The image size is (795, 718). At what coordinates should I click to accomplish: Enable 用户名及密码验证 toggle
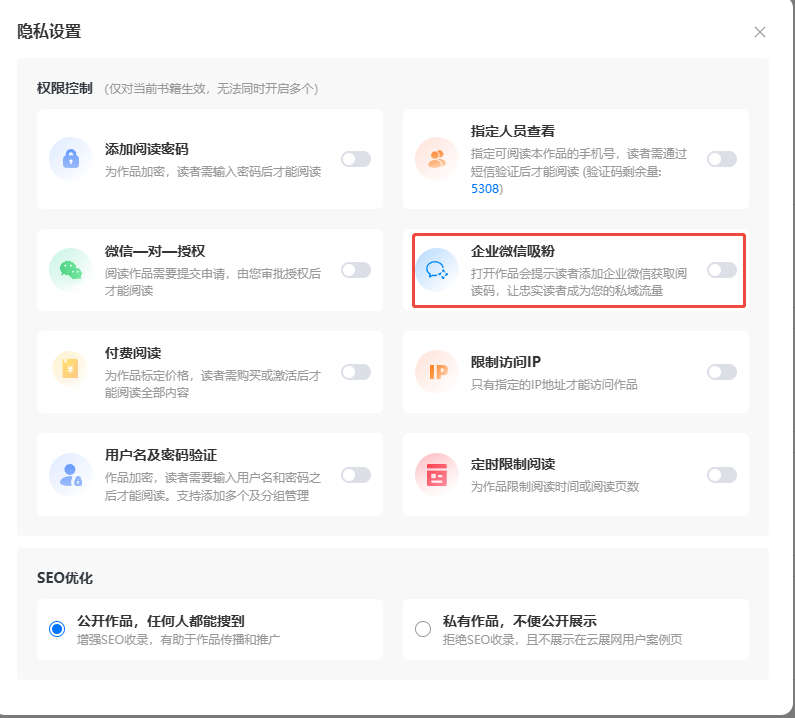(x=355, y=475)
